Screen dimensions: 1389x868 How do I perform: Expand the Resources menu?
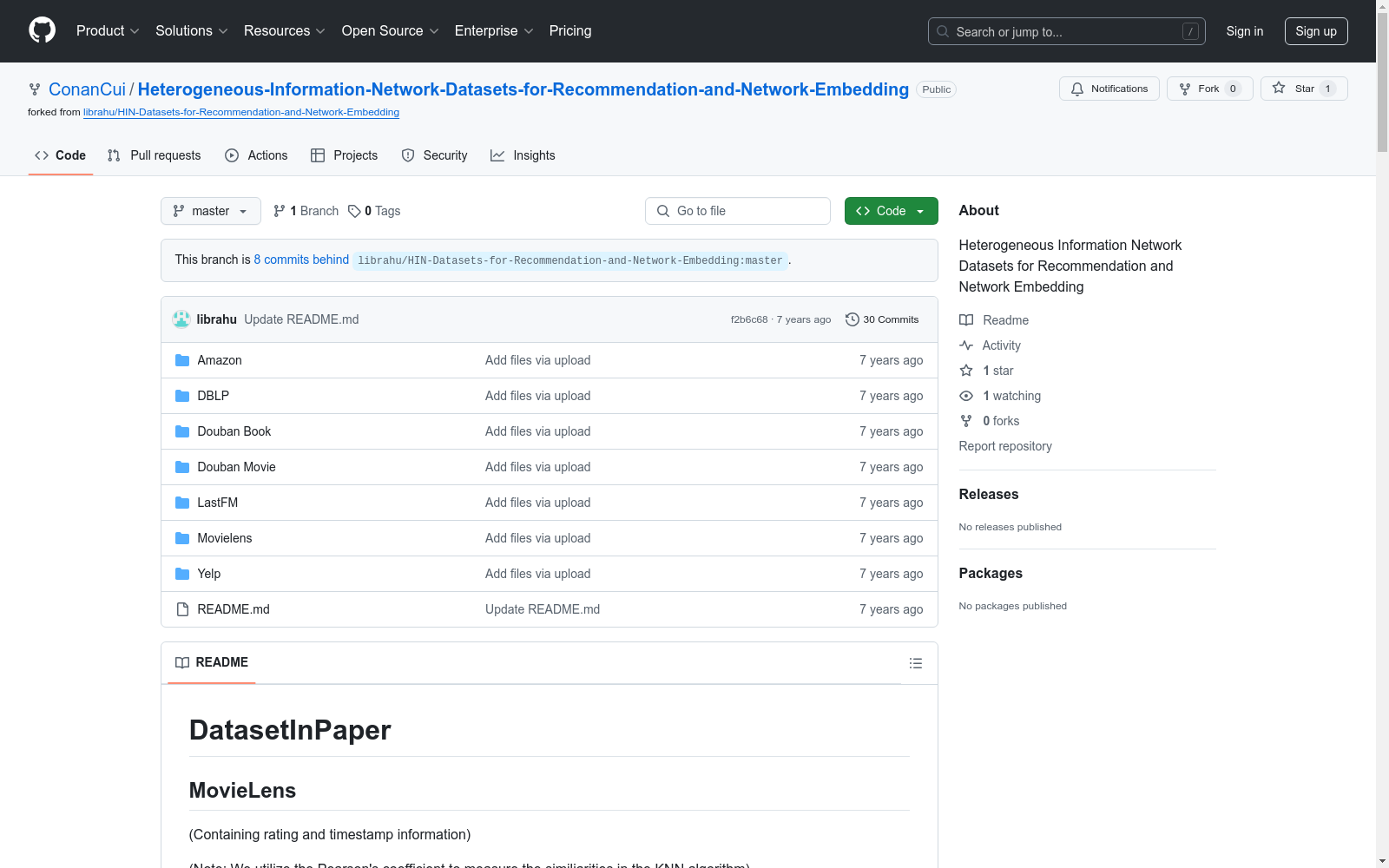click(285, 30)
